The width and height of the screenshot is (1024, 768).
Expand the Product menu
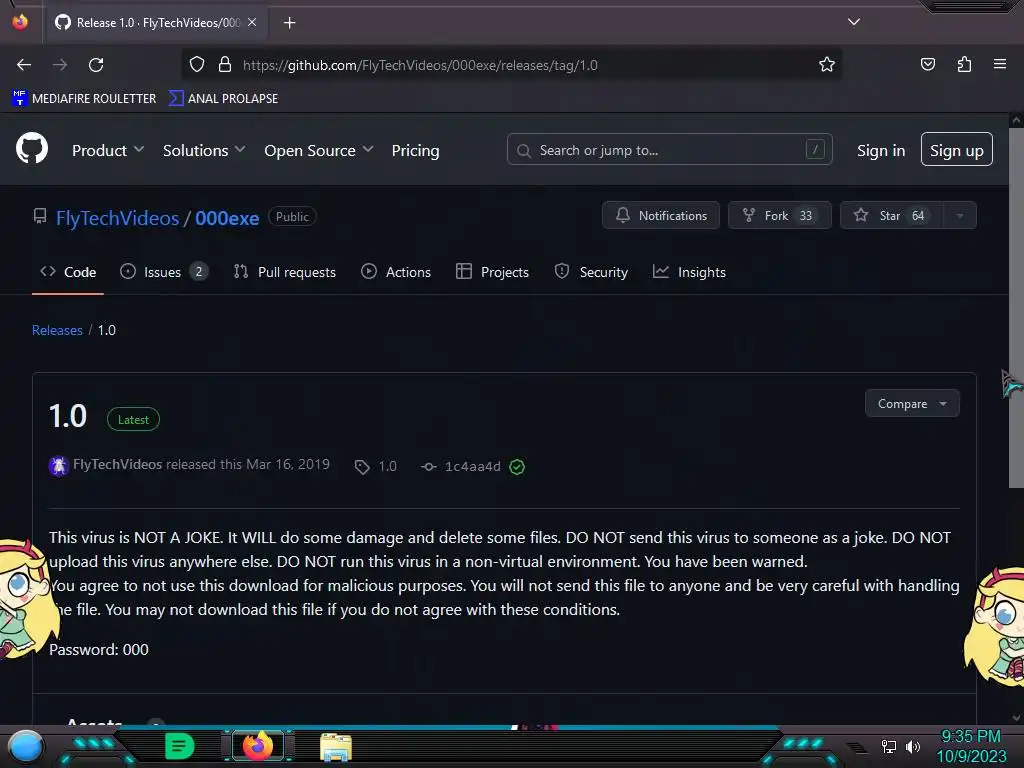tap(108, 150)
